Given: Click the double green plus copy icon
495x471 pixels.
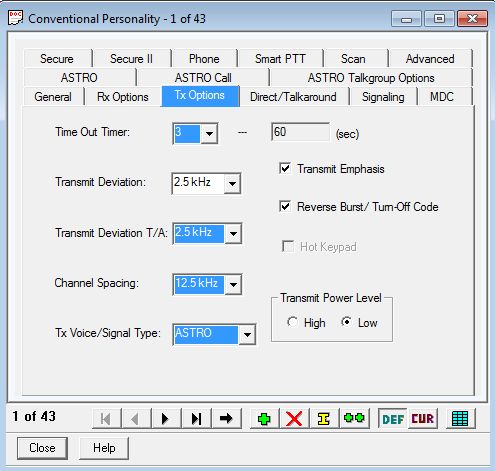Looking at the screenshot, I should pyautogui.click(x=354, y=418).
